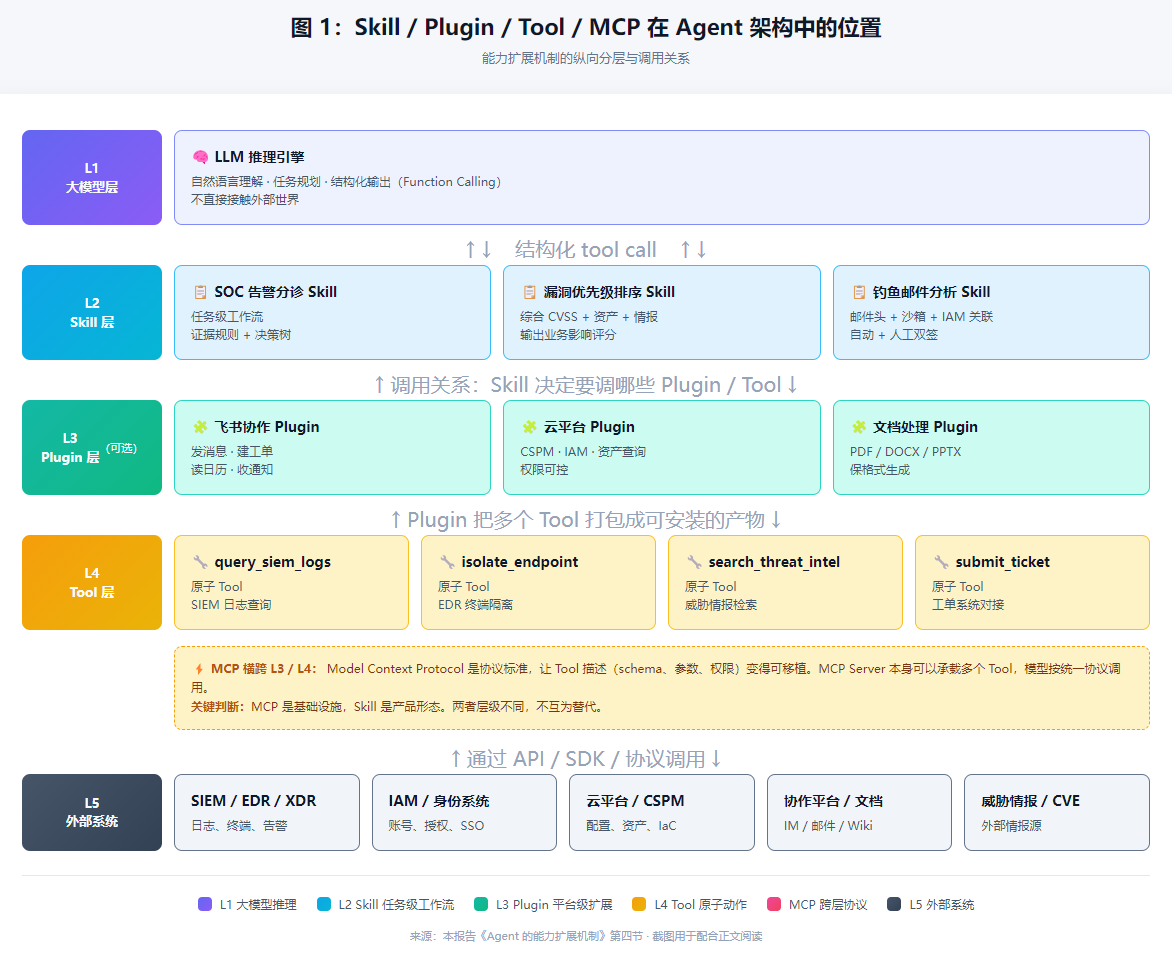Click the wrench icon of search_threat_intel
This screenshot has height=968, width=1172.
coord(694,562)
